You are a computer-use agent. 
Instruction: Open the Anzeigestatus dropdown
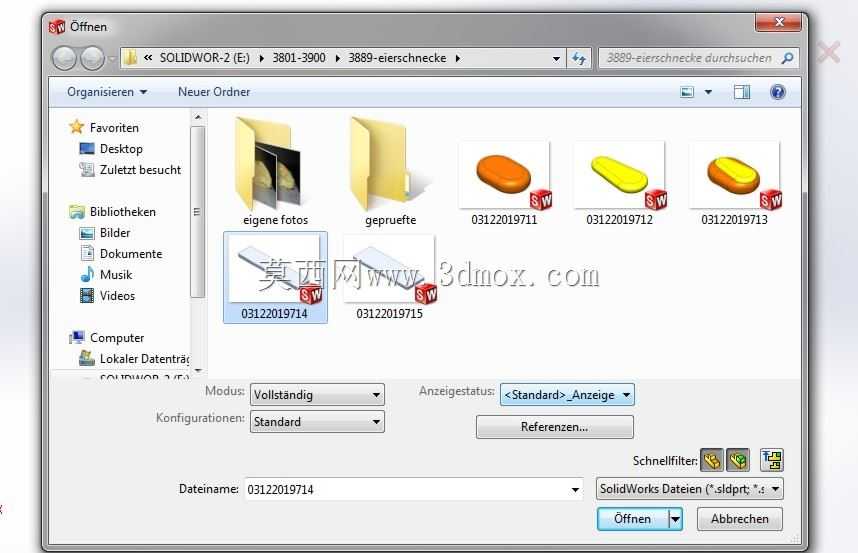567,395
